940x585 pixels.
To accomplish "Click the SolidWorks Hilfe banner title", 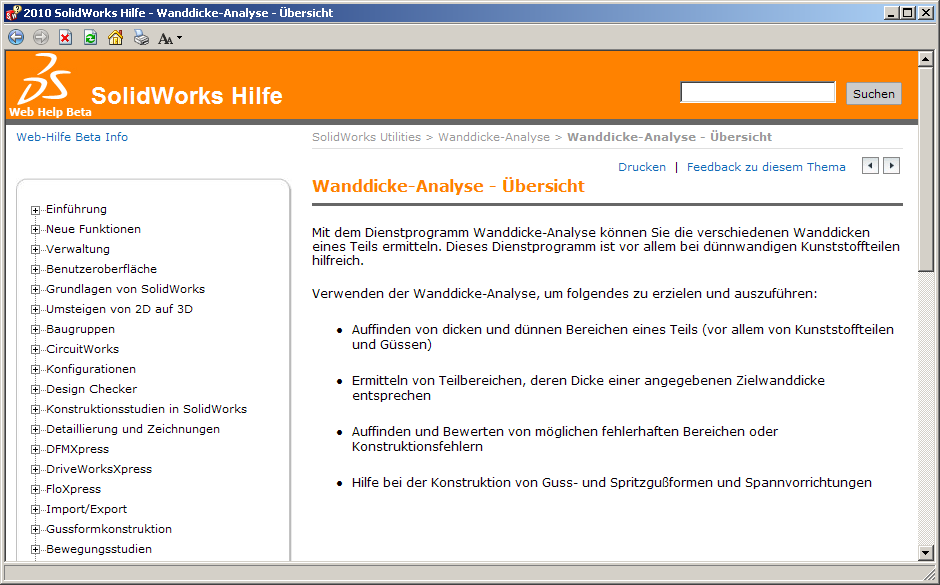I will [186, 95].
